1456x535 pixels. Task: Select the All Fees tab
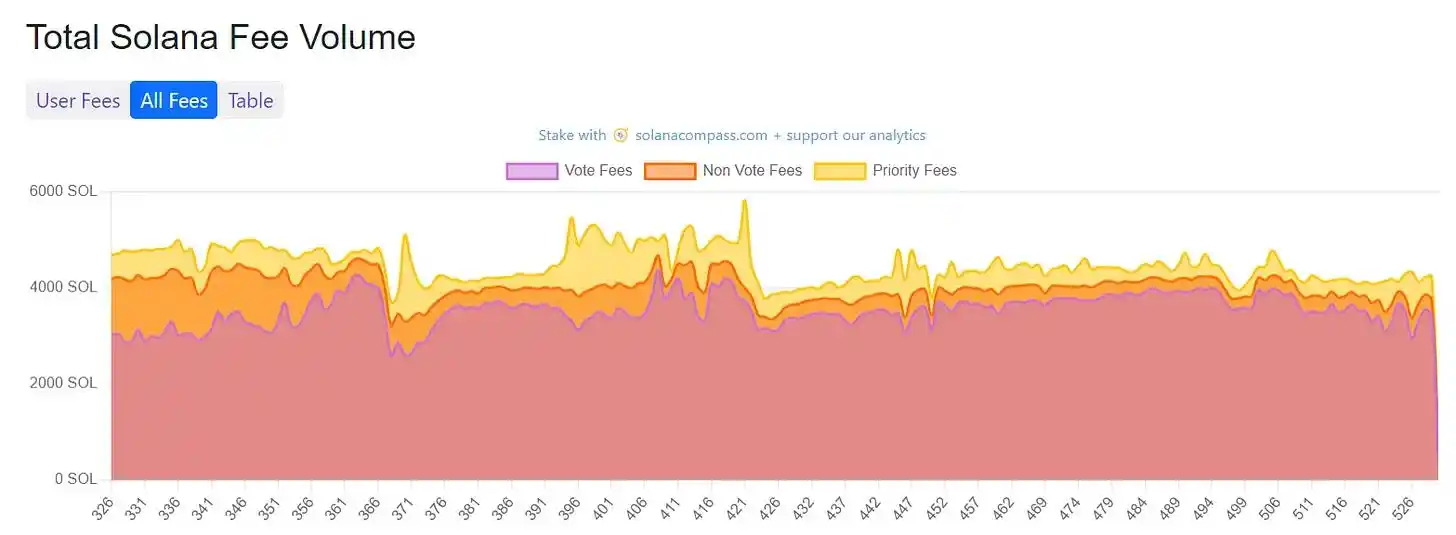[174, 100]
